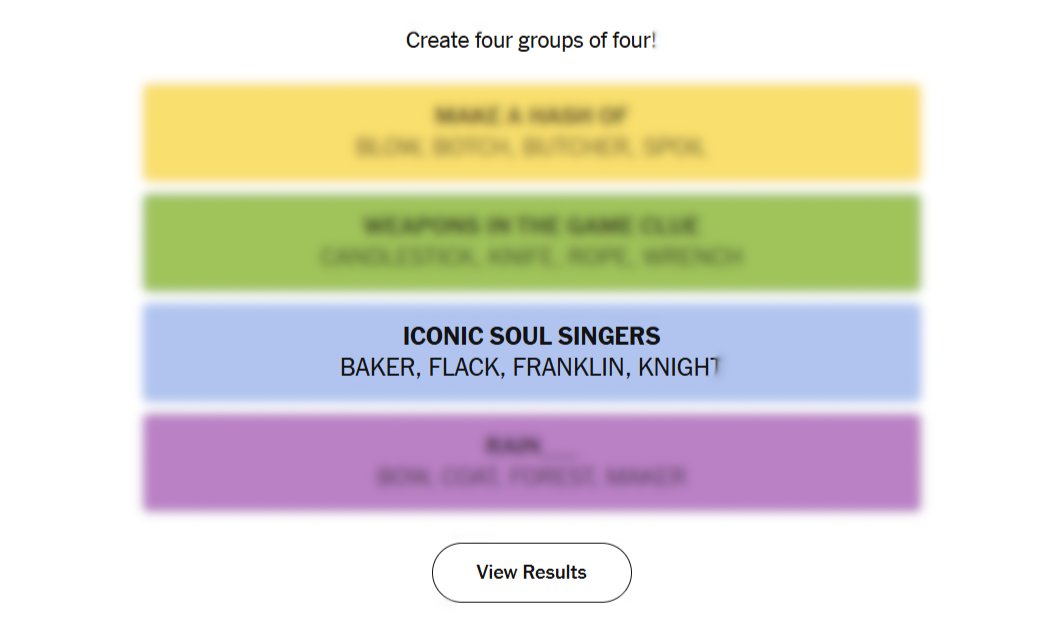Click the word WRENCH in green group
This screenshot has height=619, width=1062.
click(x=692, y=258)
